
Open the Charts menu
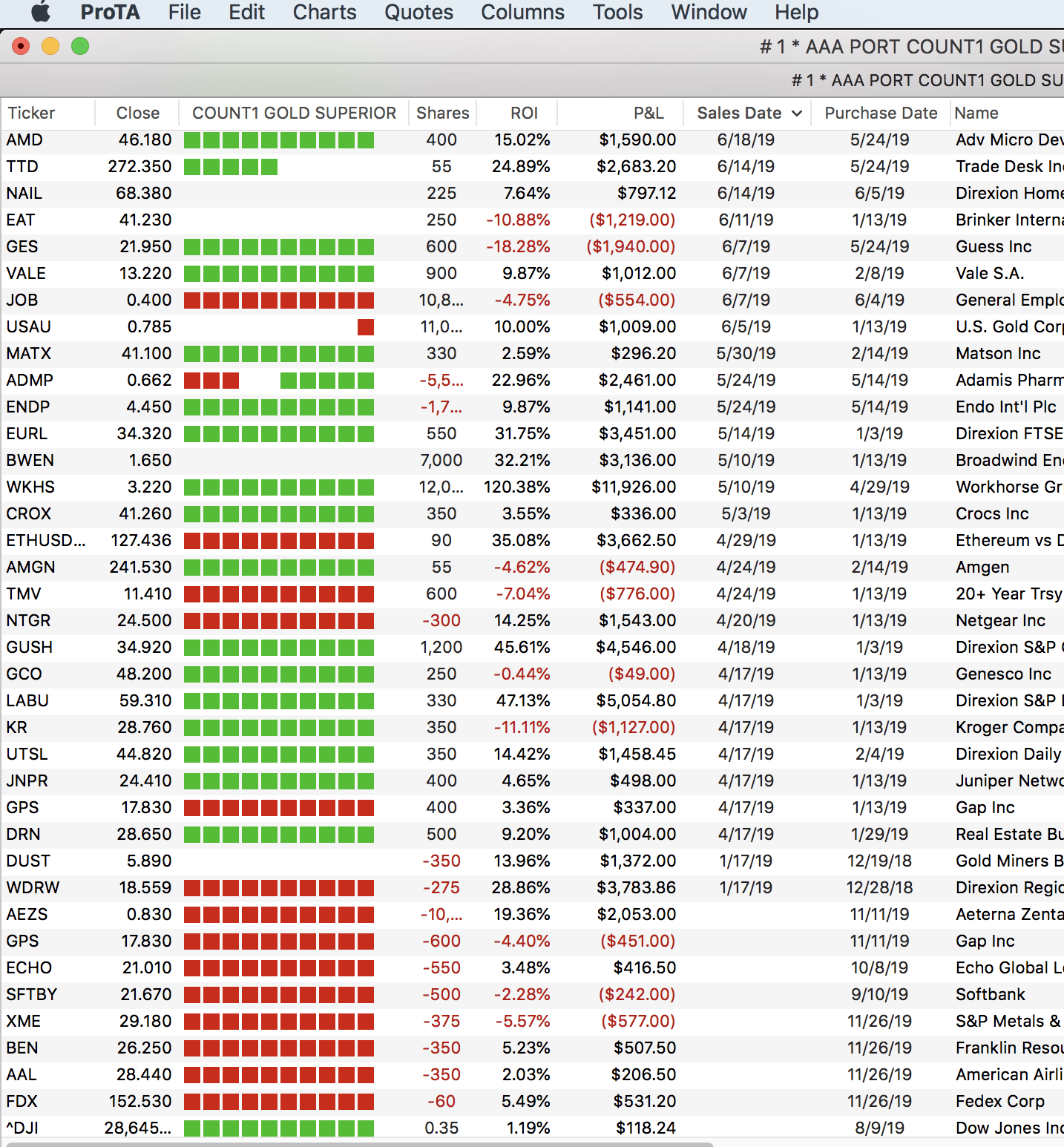tap(325, 12)
